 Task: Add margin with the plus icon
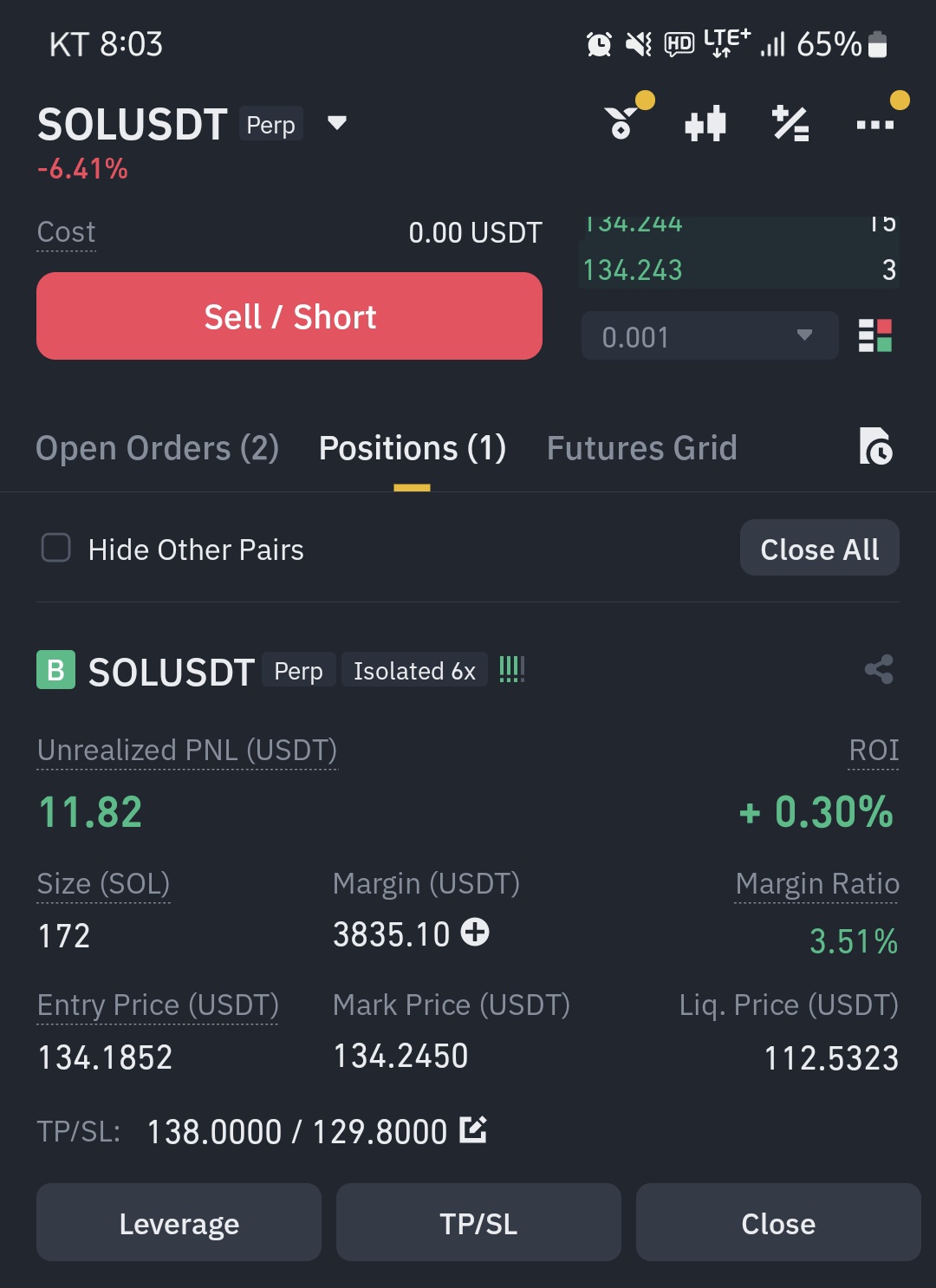point(475,933)
